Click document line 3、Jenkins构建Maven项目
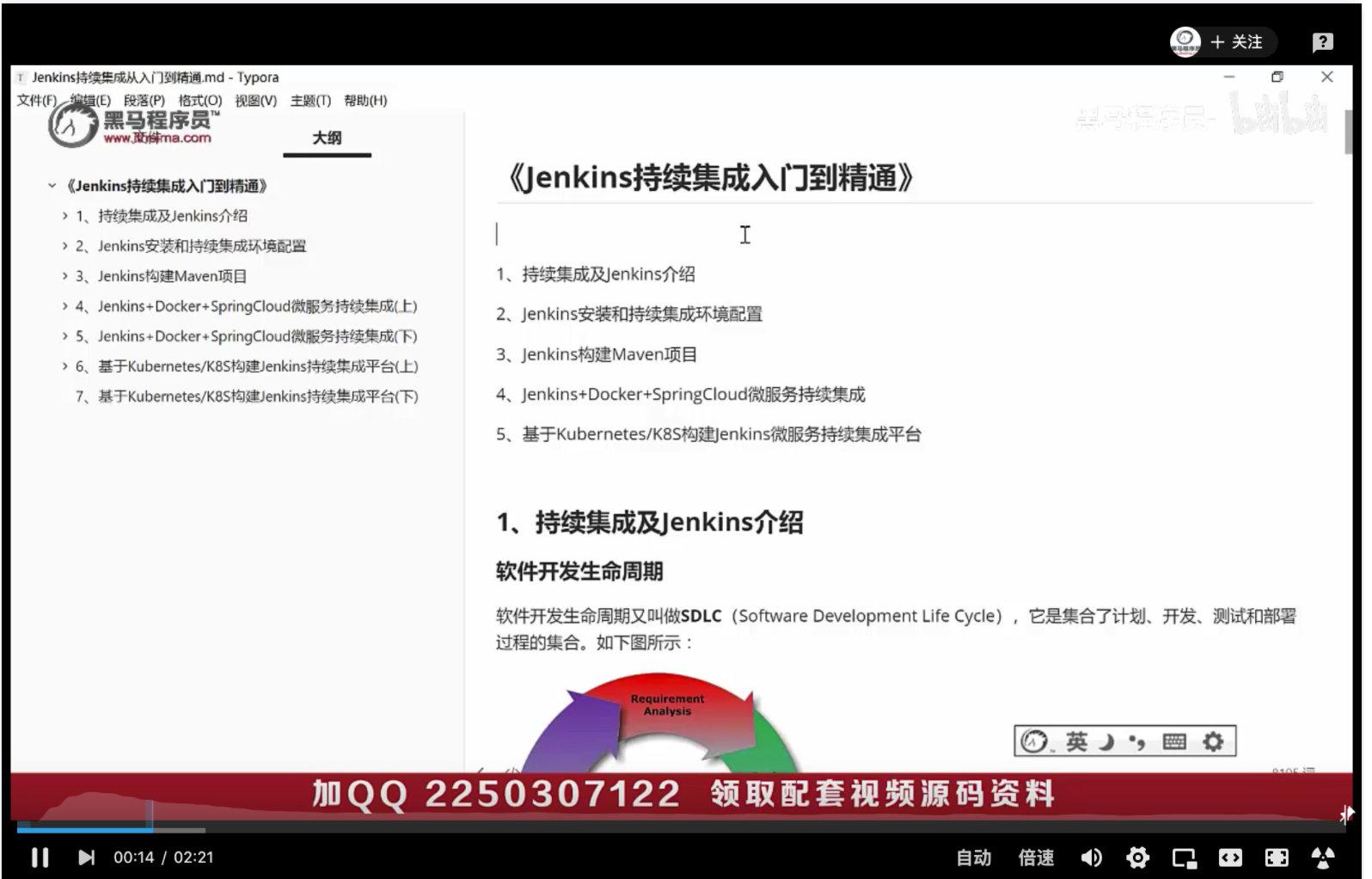 (597, 354)
